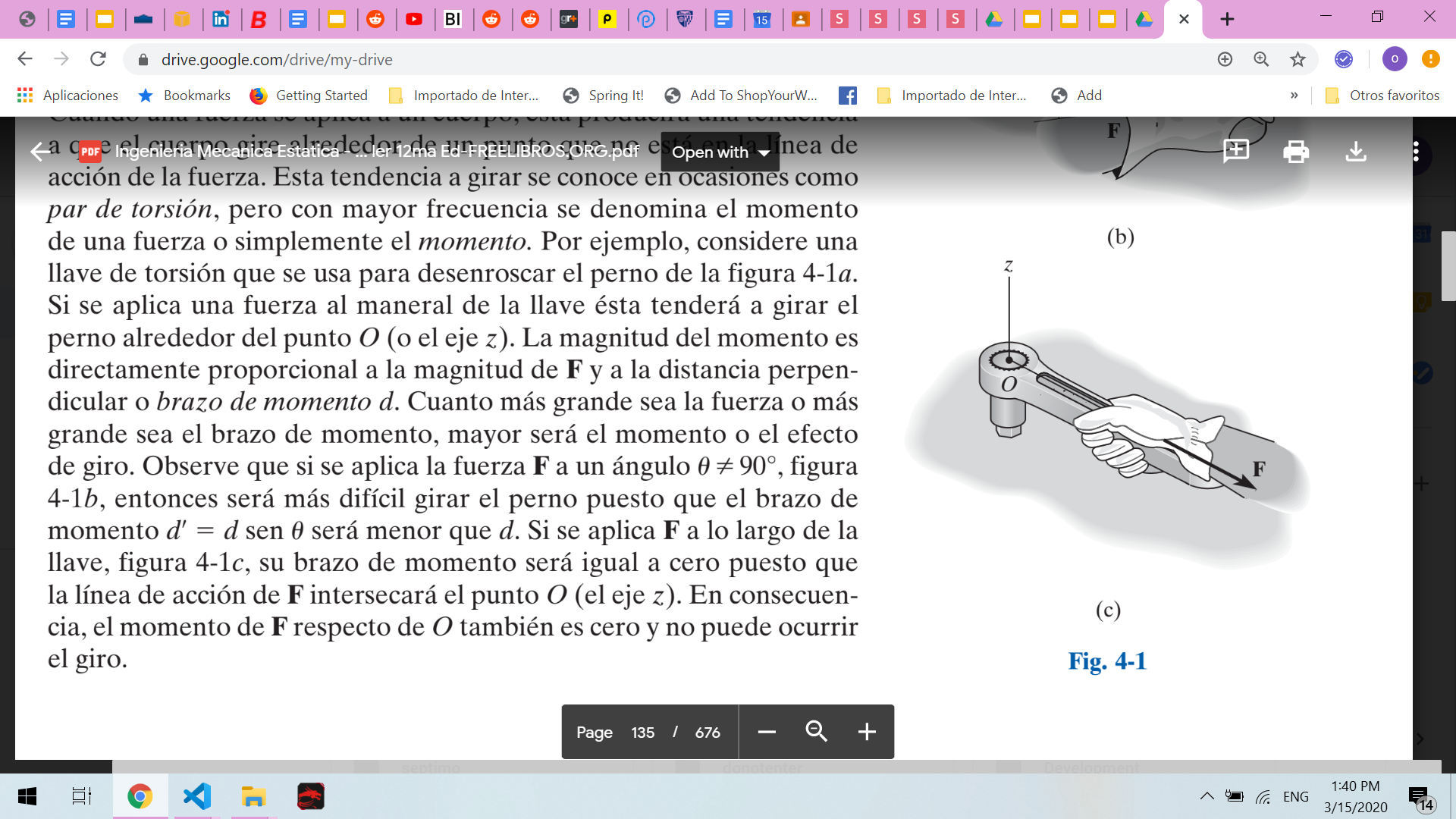Expand hidden system tray icons
Image resolution: width=1456 pixels, height=819 pixels.
(1207, 796)
